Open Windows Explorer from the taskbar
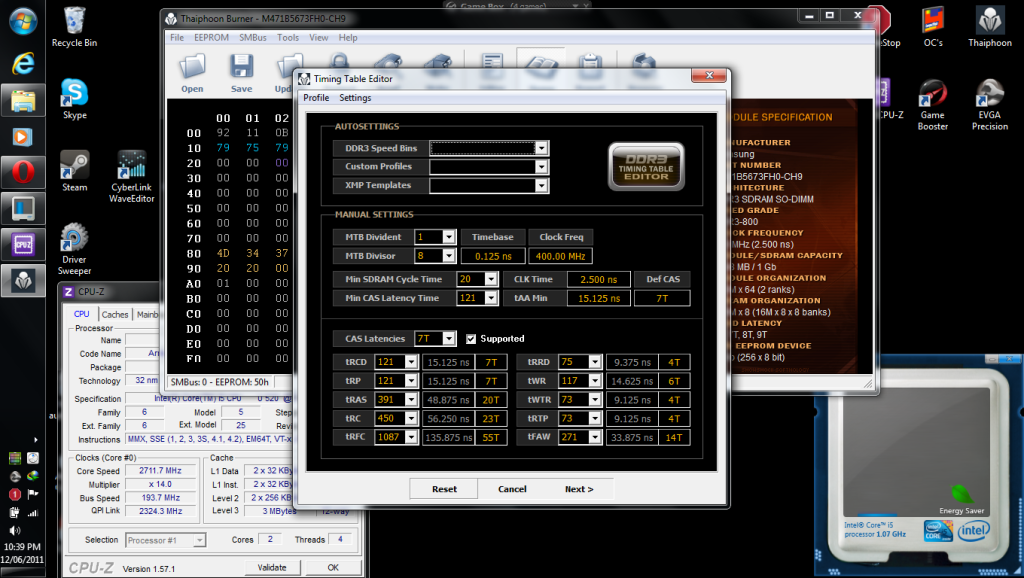The height and width of the screenshot is (578, 1024). (x=23, y=100)
